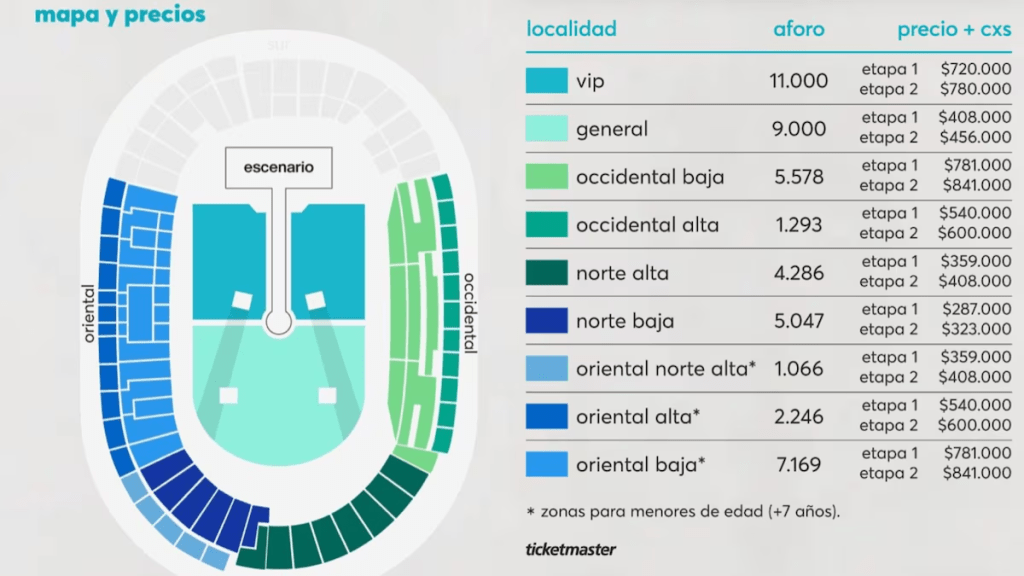Click the escenario stage label on map
Image resolution: width=1024 pixels, height=576 pixels.
coord(278,167)
